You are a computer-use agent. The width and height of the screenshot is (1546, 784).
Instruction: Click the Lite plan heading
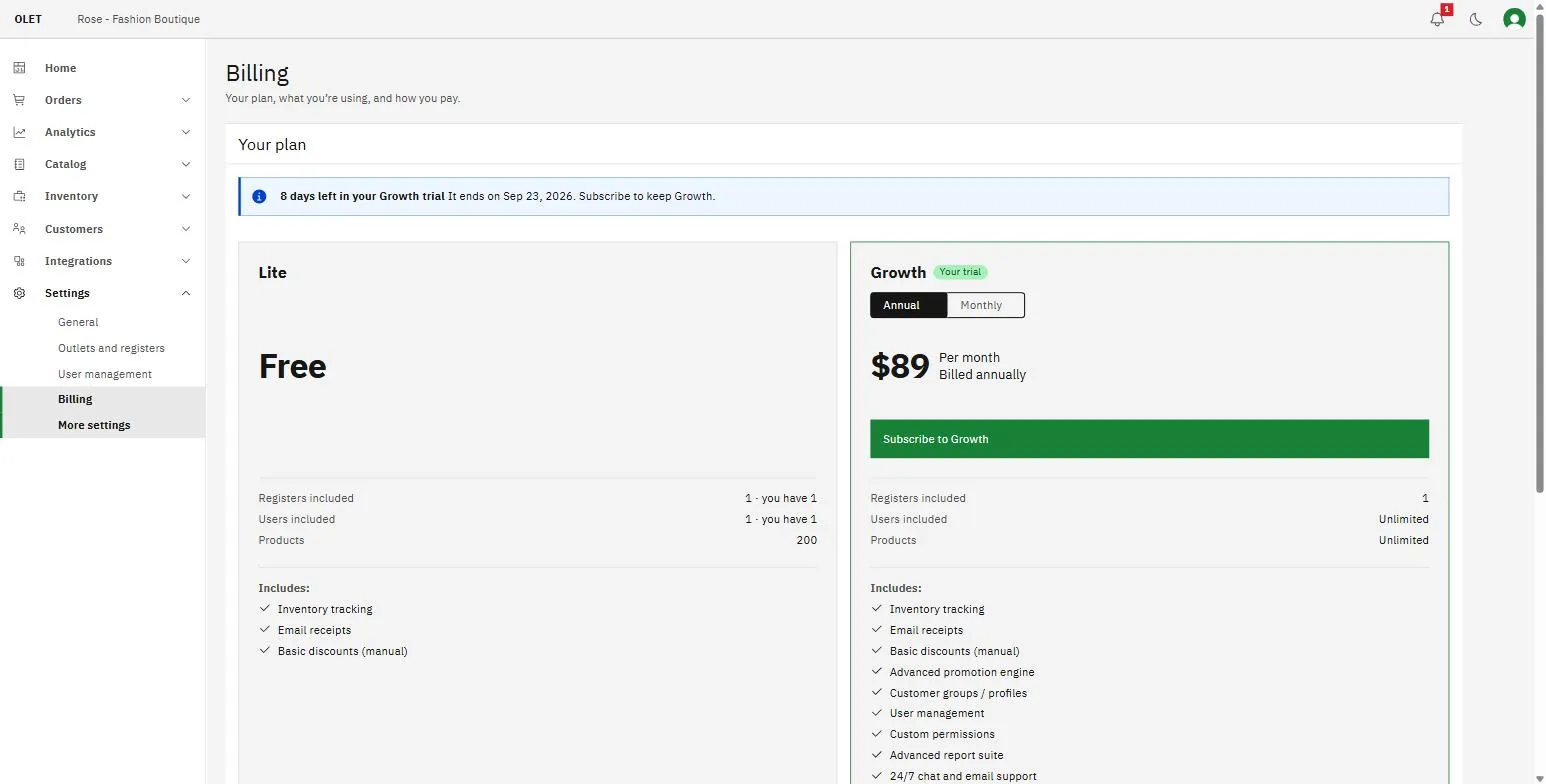point(272,272)
